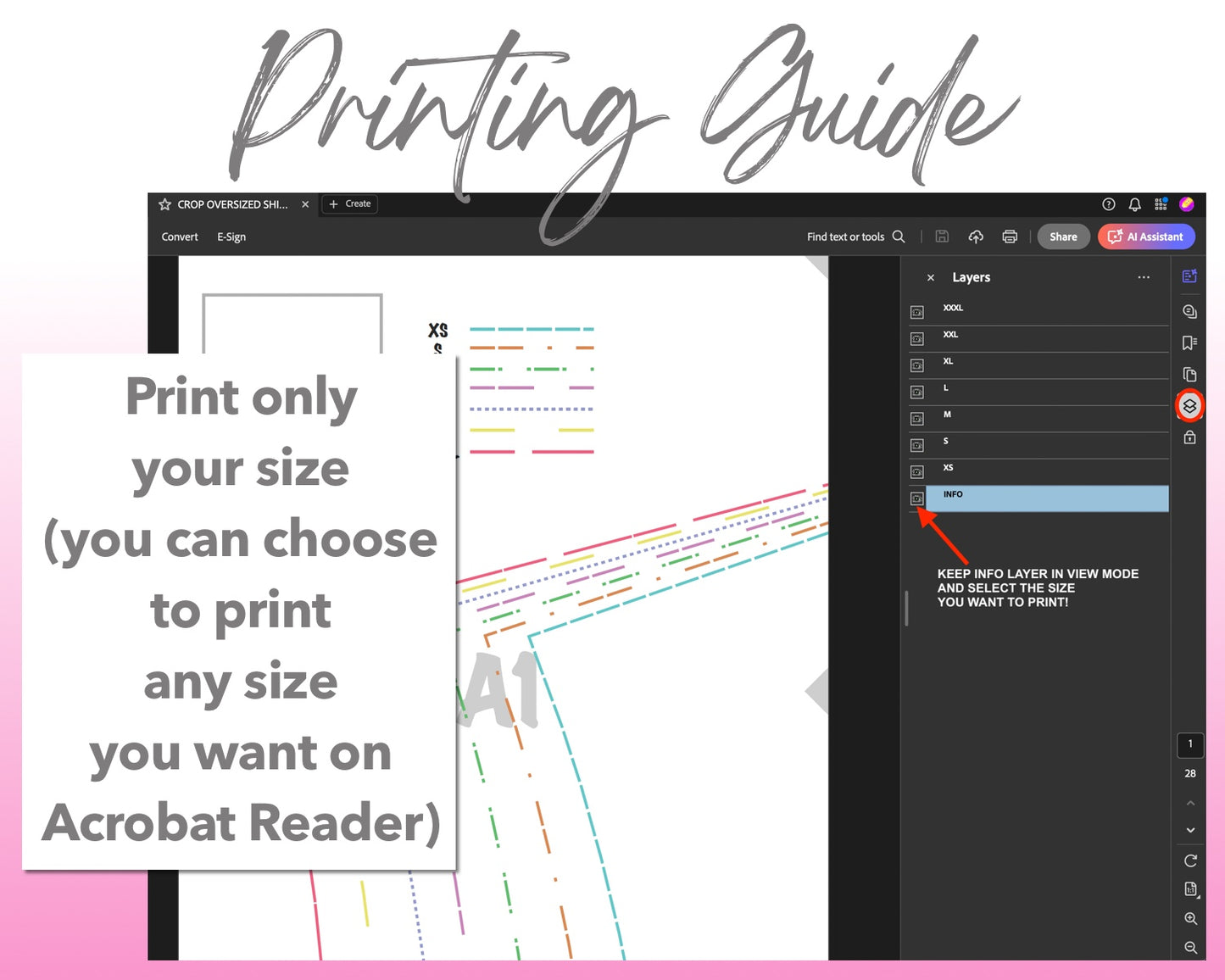
Task: Click the printer icon in toolbar
Action: [1009, 237]
